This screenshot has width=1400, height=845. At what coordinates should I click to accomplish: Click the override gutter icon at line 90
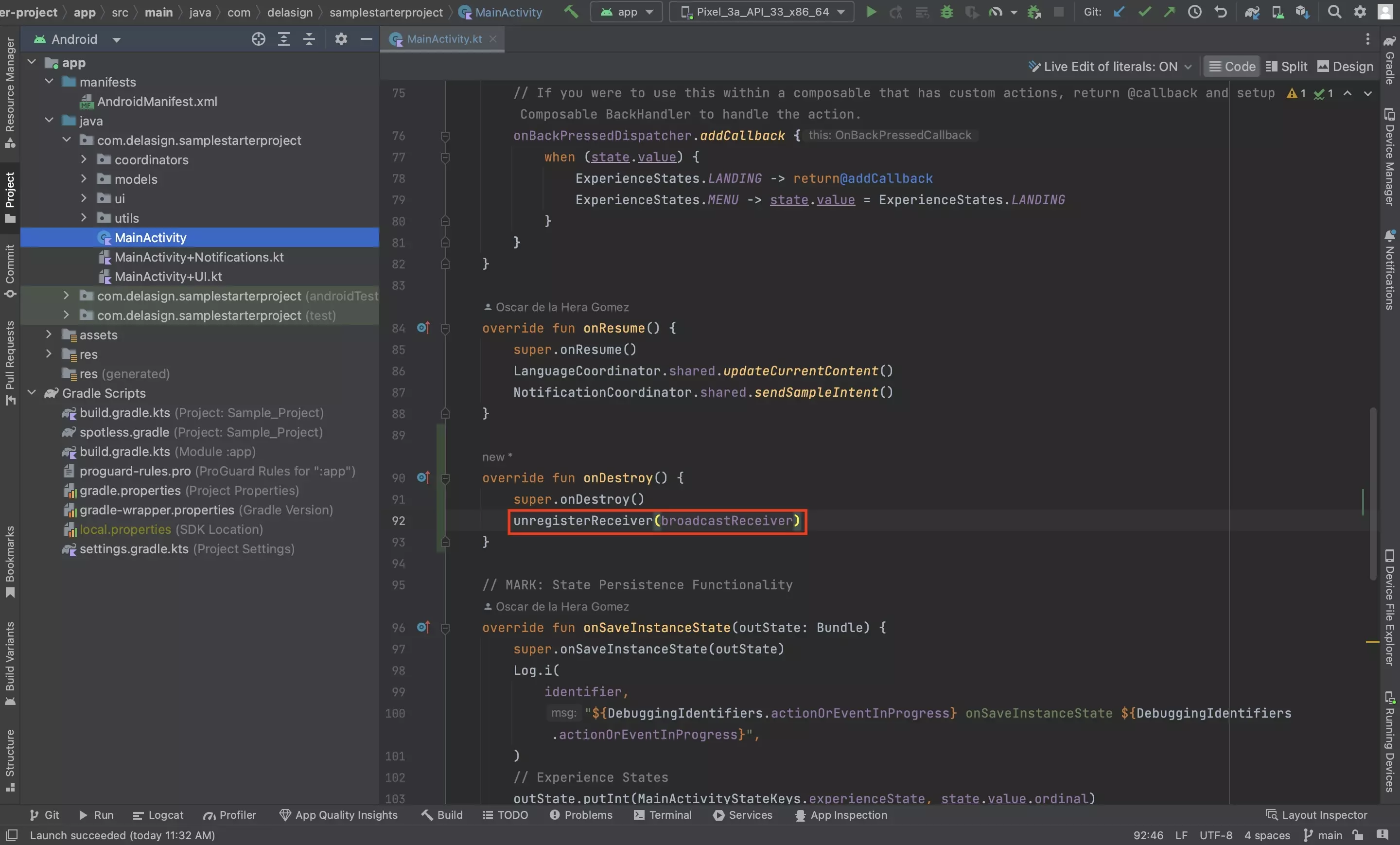[423, 478]
